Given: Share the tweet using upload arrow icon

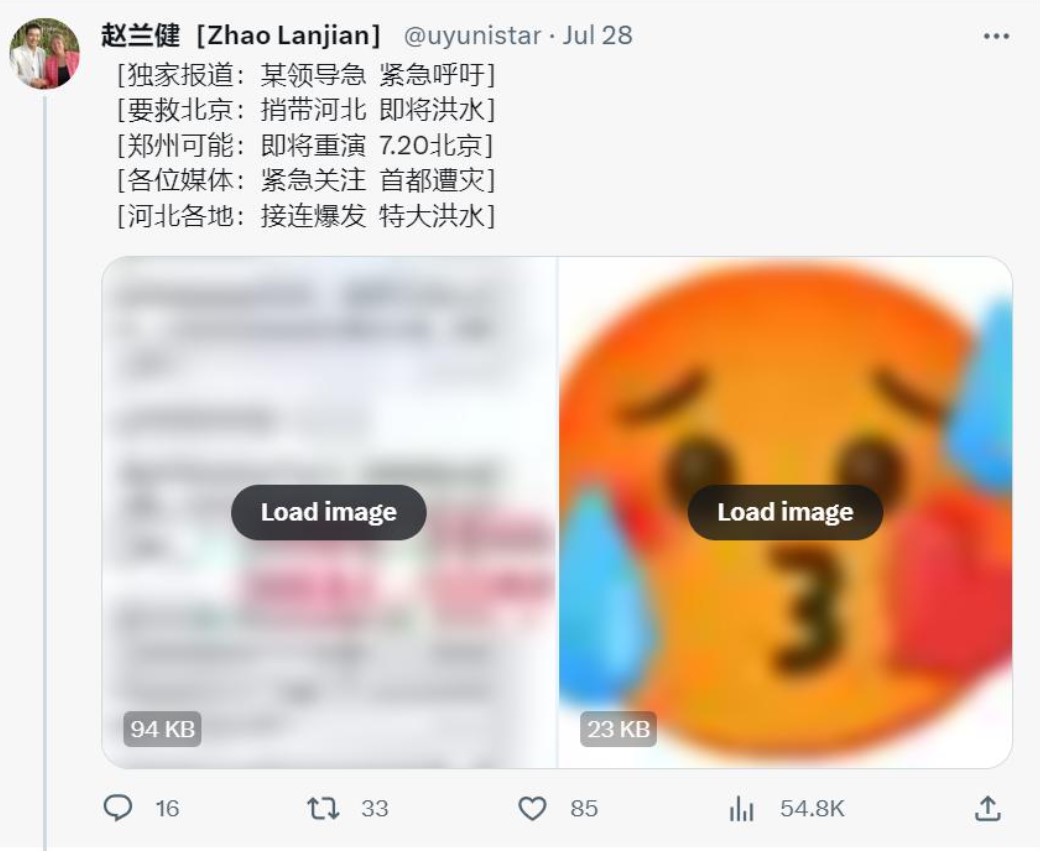Looking at the screenshot, I should (987, 808).
